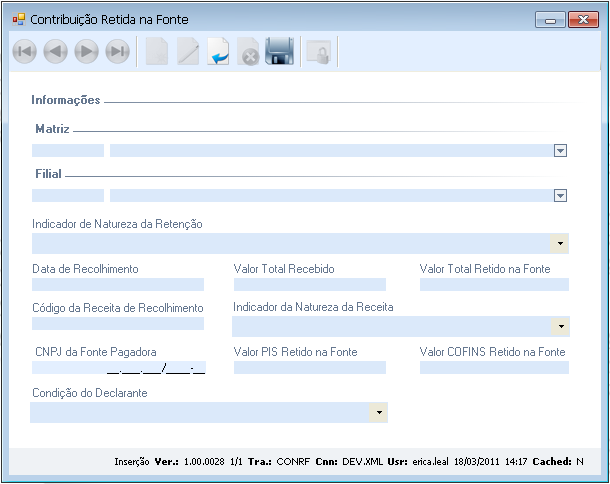Create a new blank record
The width and height of the screenshot is (610, 484).
(x=157, y=51)
